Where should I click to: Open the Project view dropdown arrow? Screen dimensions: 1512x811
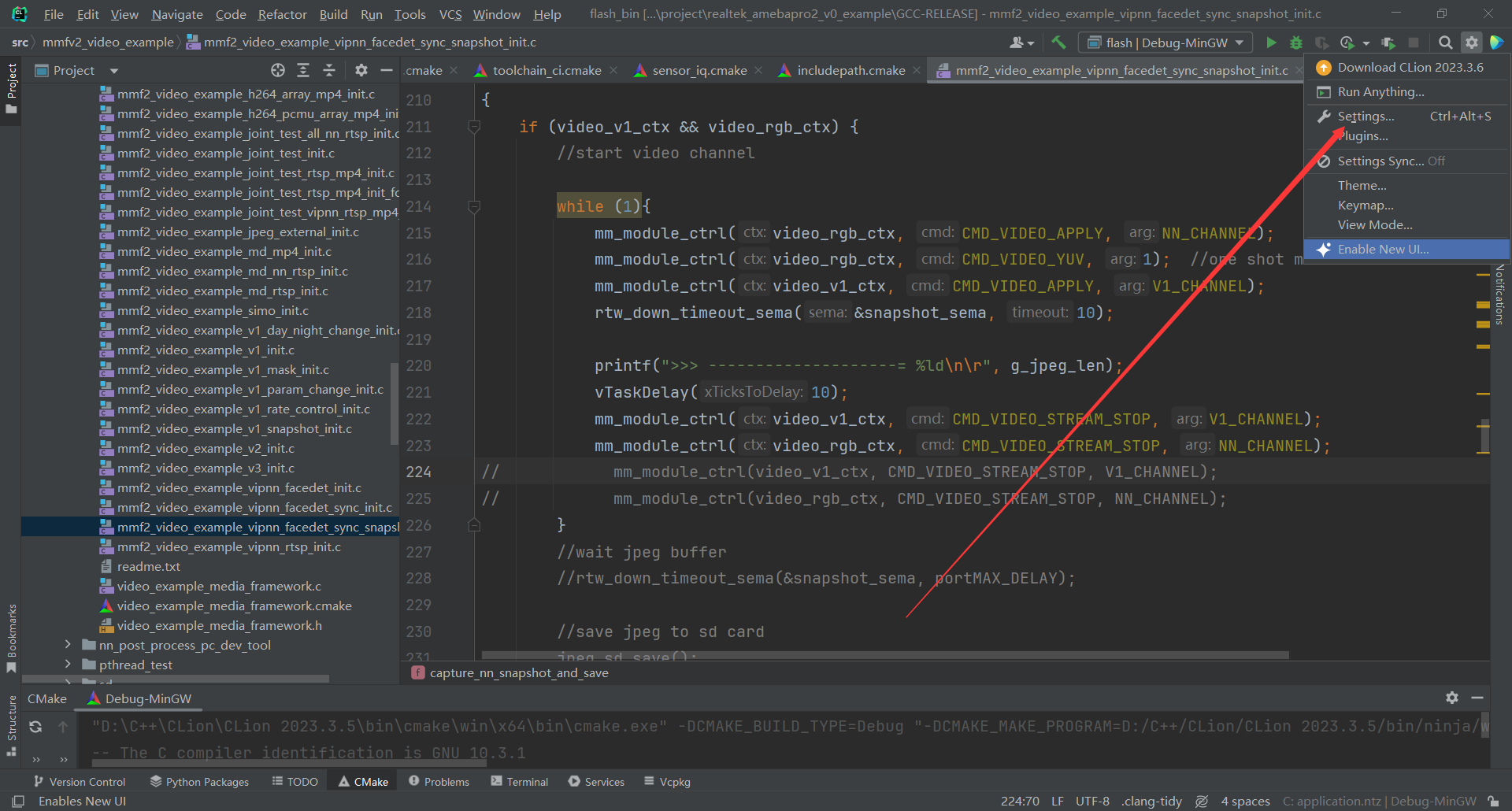click(114, 70)
